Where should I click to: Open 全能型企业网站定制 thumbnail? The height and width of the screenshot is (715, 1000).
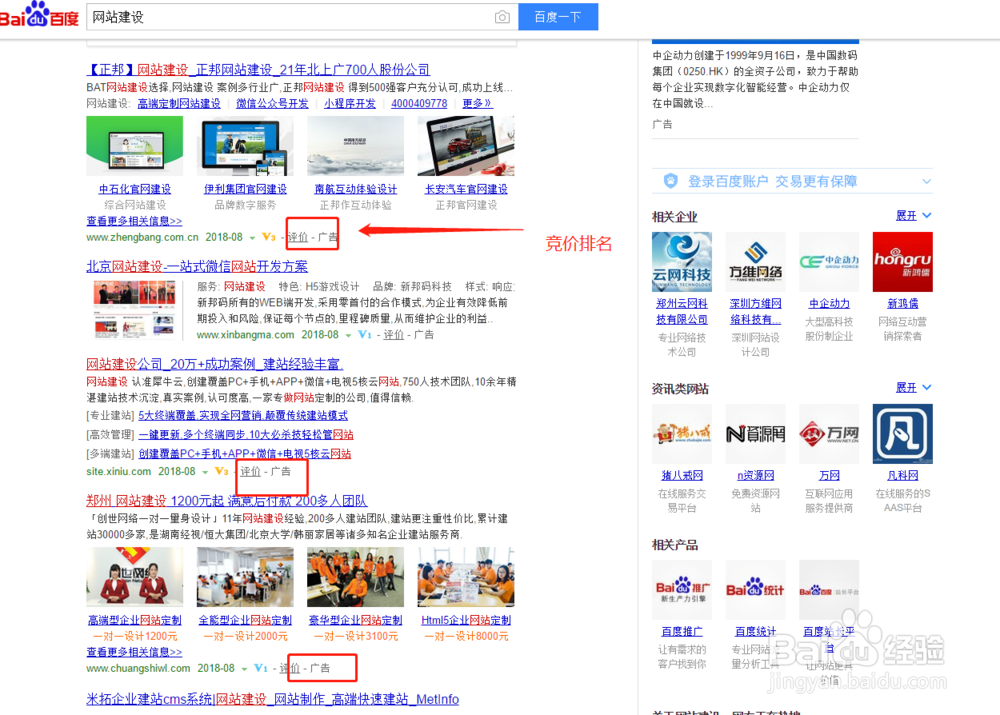[245, 577]
